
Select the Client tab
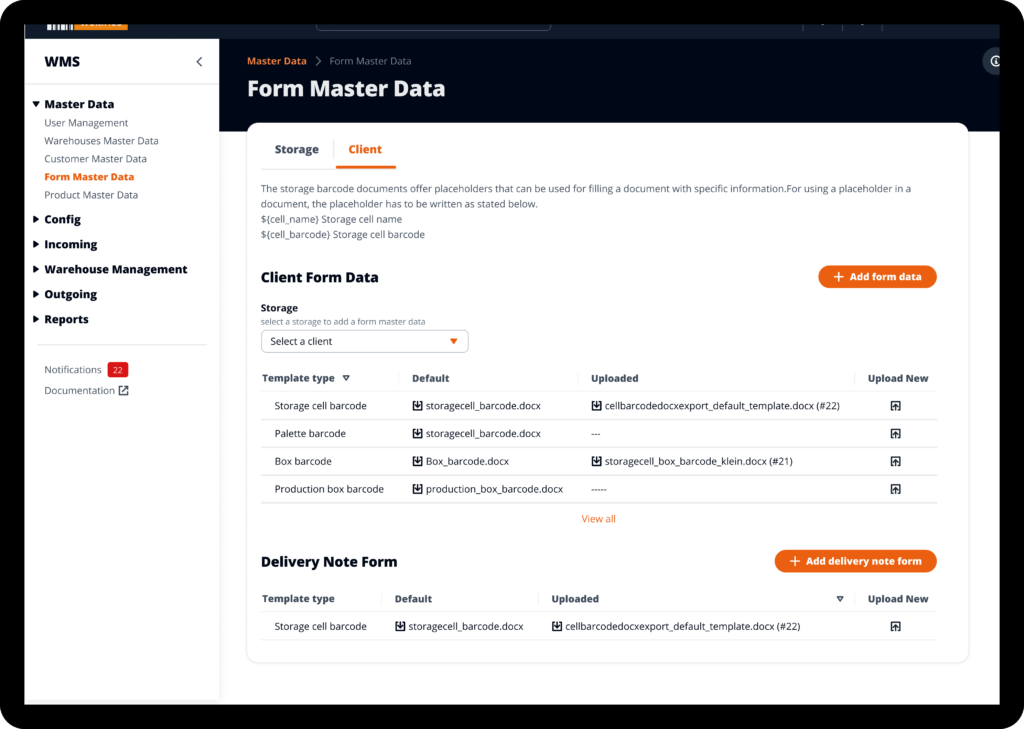click(x=365, y=150)
